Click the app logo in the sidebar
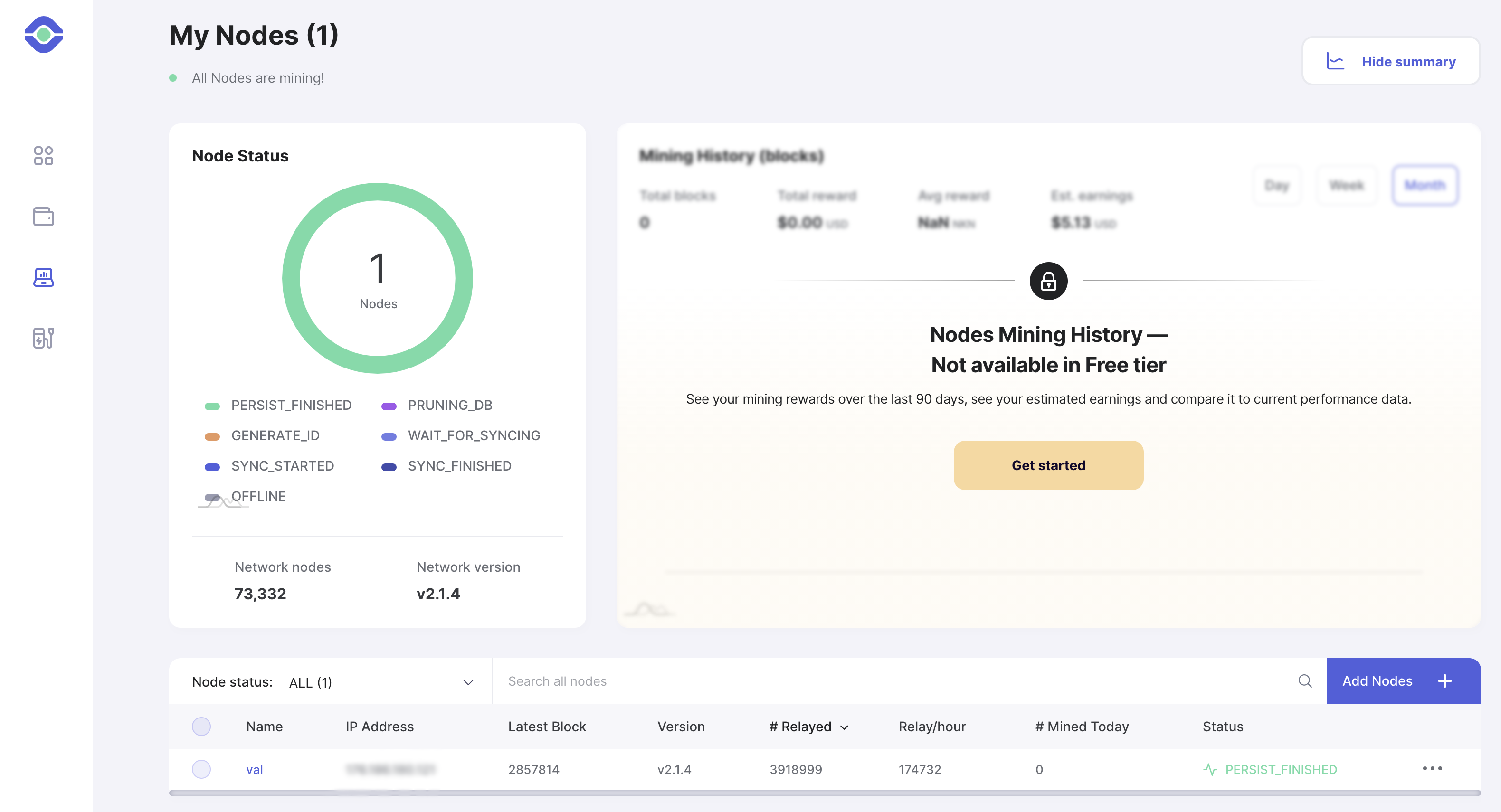 [x=43, y=35]
